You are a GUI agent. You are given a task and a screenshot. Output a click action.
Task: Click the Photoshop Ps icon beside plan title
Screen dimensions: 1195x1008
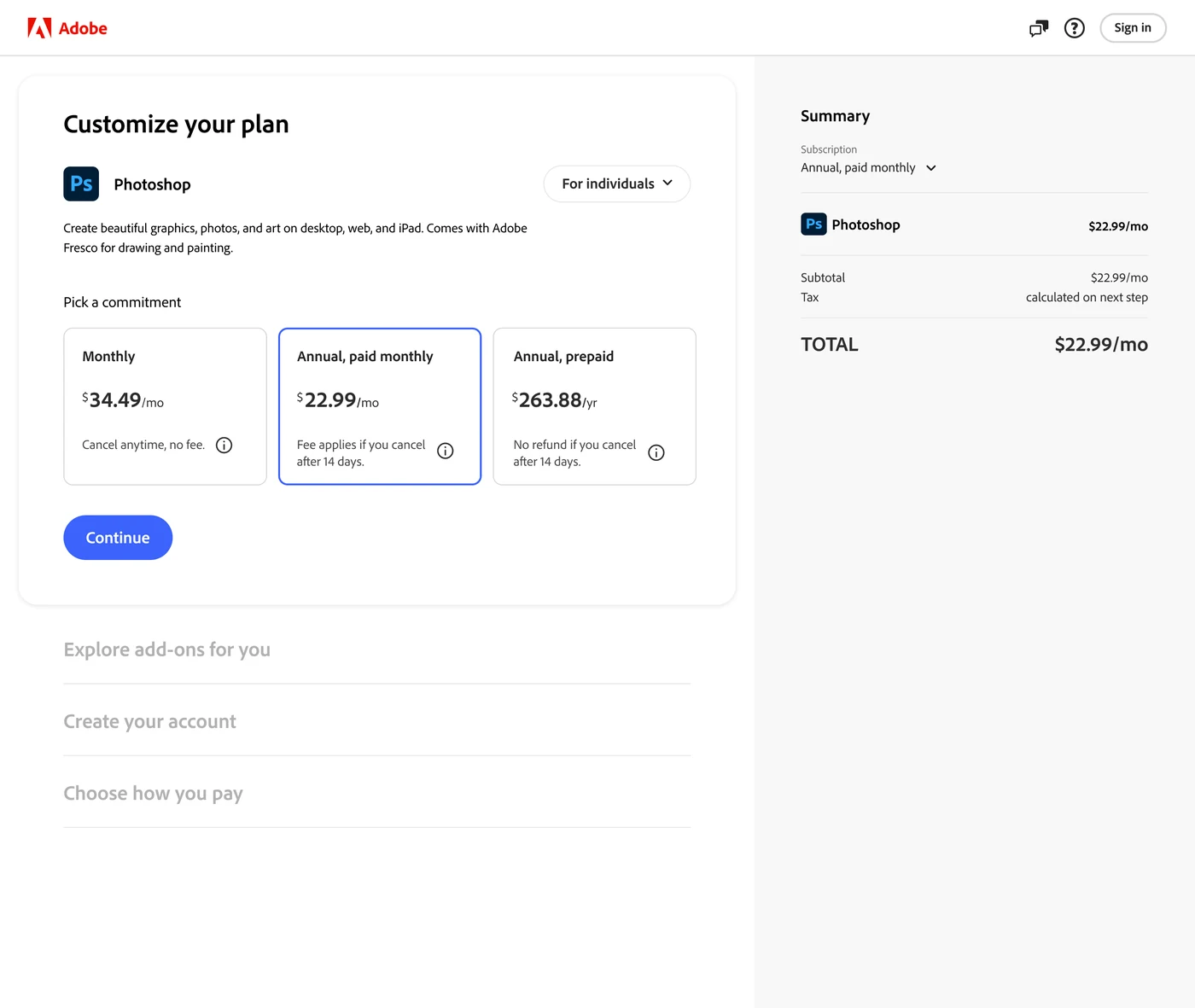point(81,184)
